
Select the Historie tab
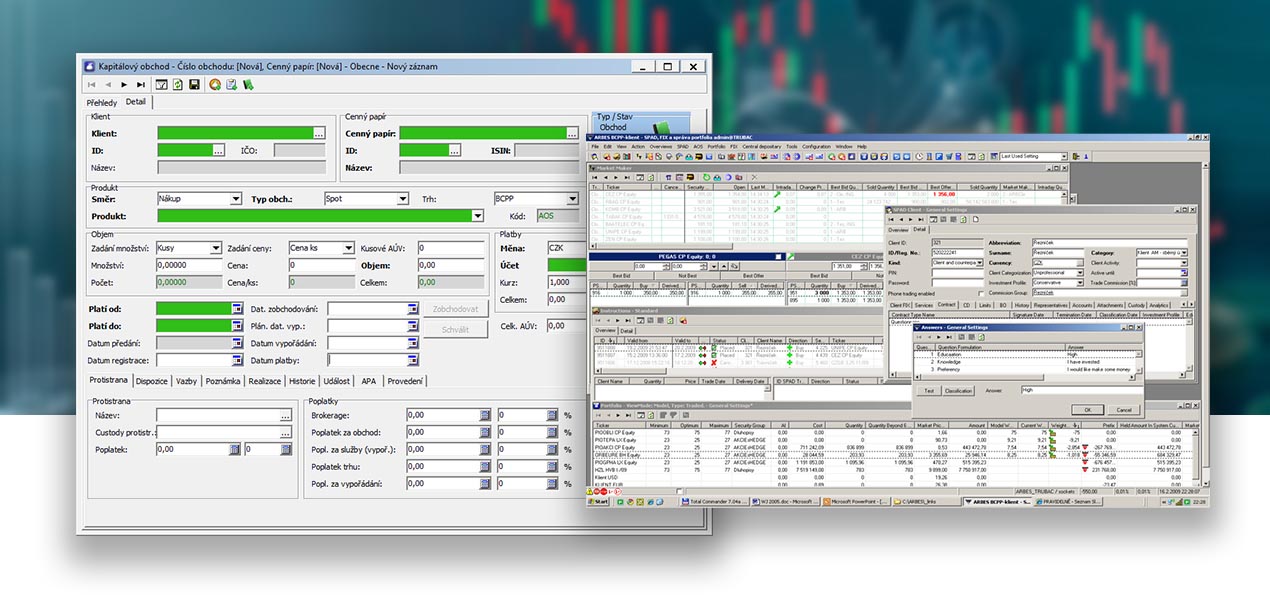[302, 381]
